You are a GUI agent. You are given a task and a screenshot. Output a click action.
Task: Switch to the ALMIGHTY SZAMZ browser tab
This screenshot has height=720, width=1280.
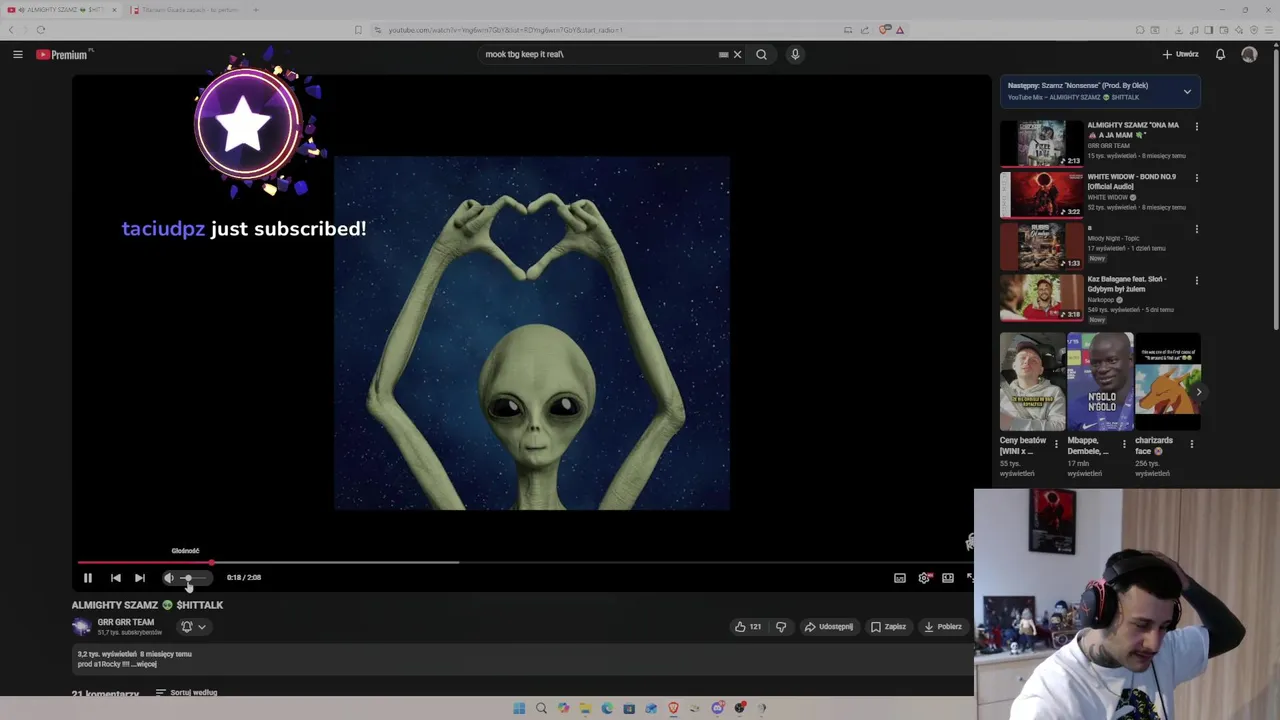point(62,10)
